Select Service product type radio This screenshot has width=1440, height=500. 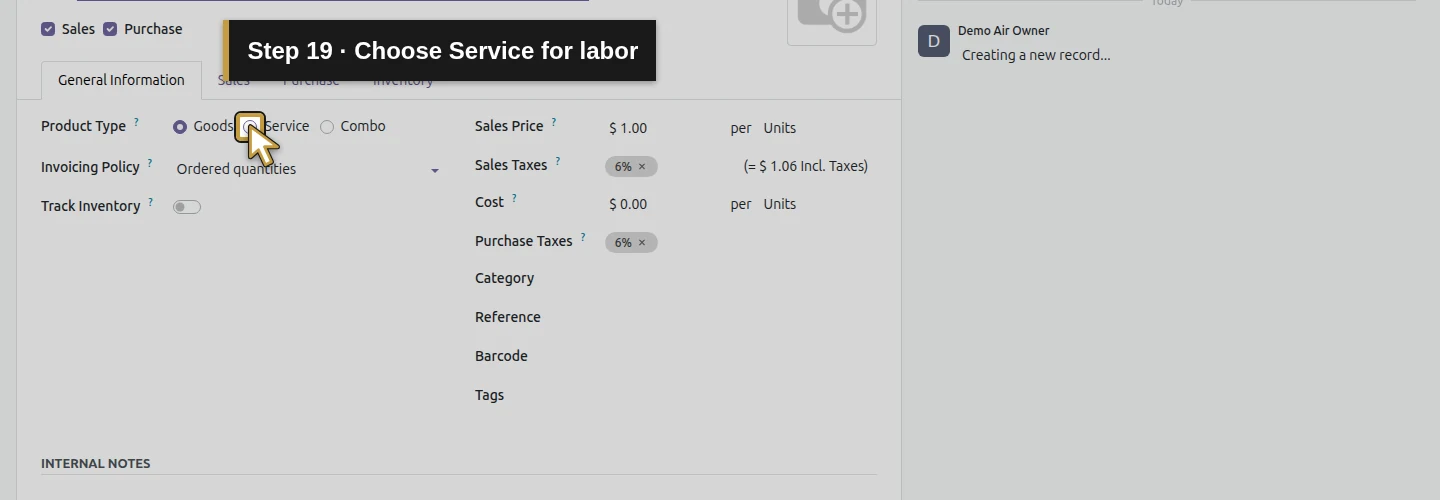[x=250, y=127]
